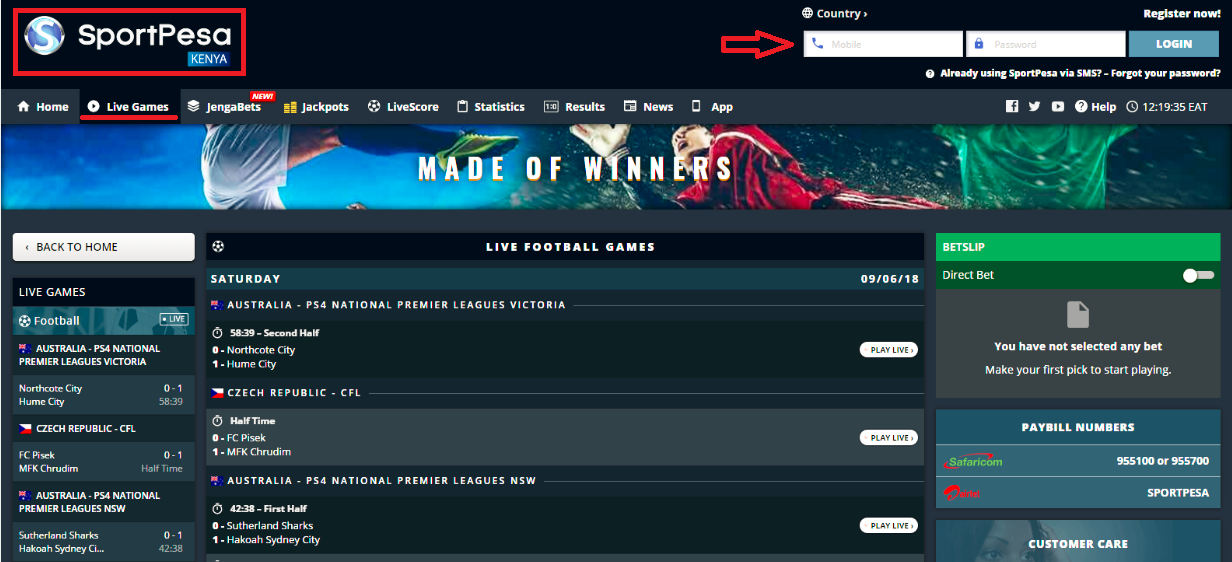Toggle the Direct Bet switch
Image resolution: width=1232 pixels, height=562 pixels.
[1198, 275]
